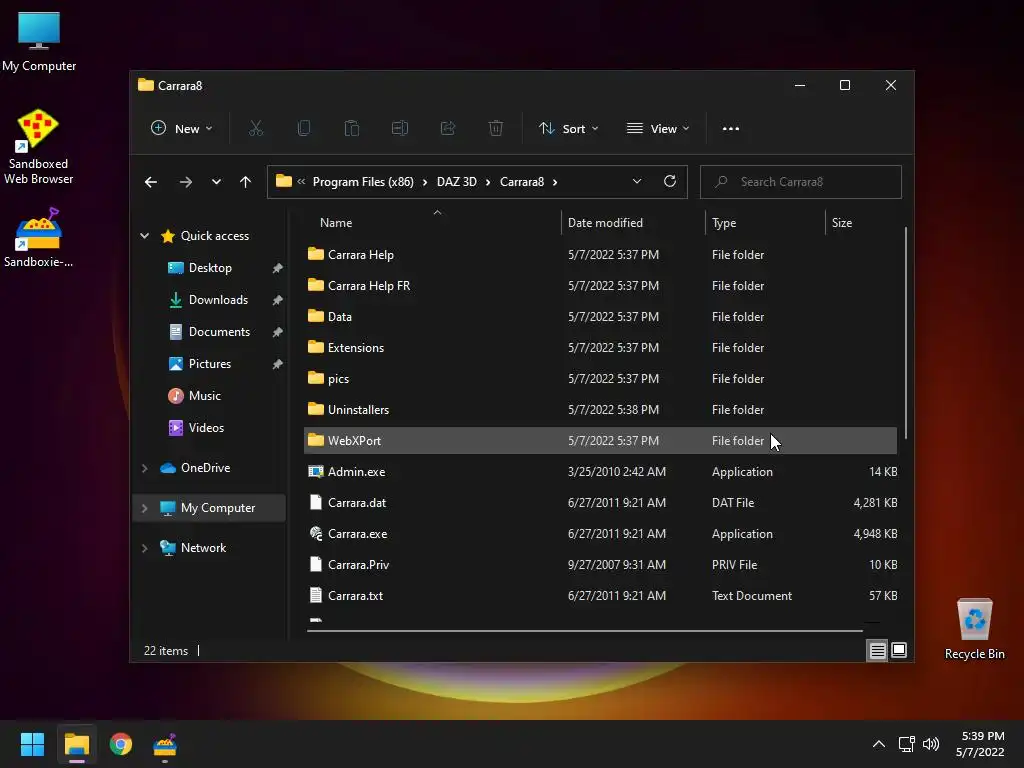Select Pictures in the sidebar
This screenshot has height=768, width=1024.
click(x=210, y=364)
